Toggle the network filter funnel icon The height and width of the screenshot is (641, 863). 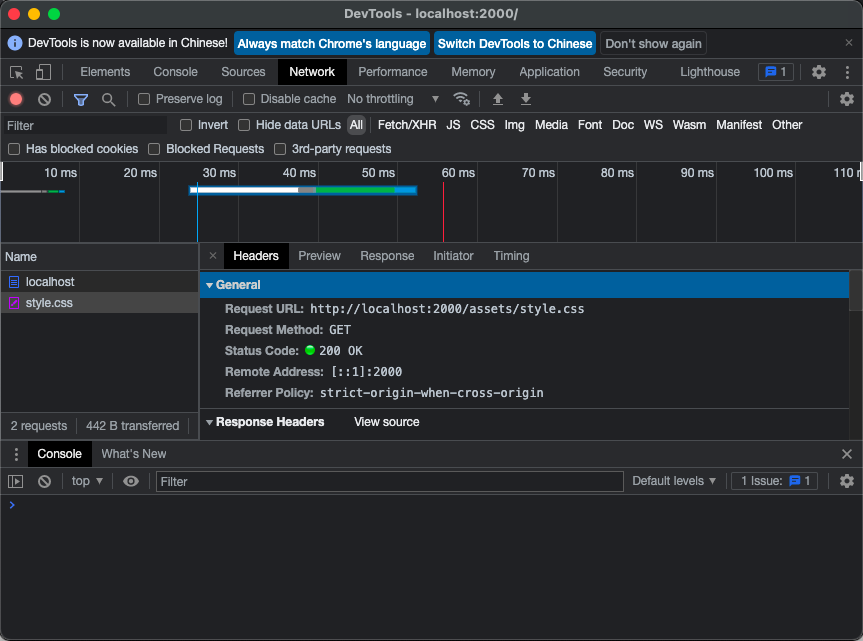point(81,100)
